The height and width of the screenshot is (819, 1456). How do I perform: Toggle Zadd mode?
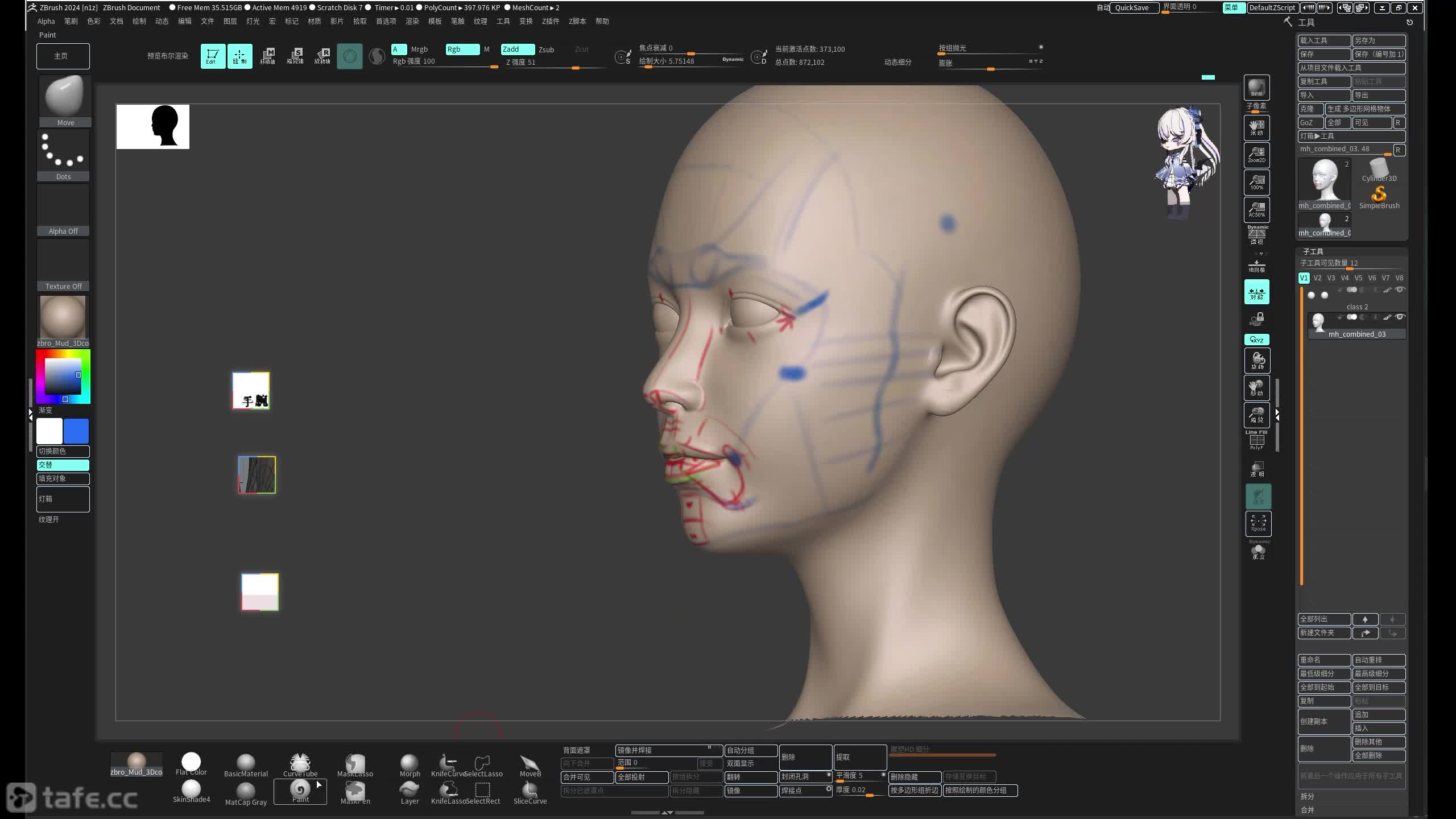click(518, 49)
